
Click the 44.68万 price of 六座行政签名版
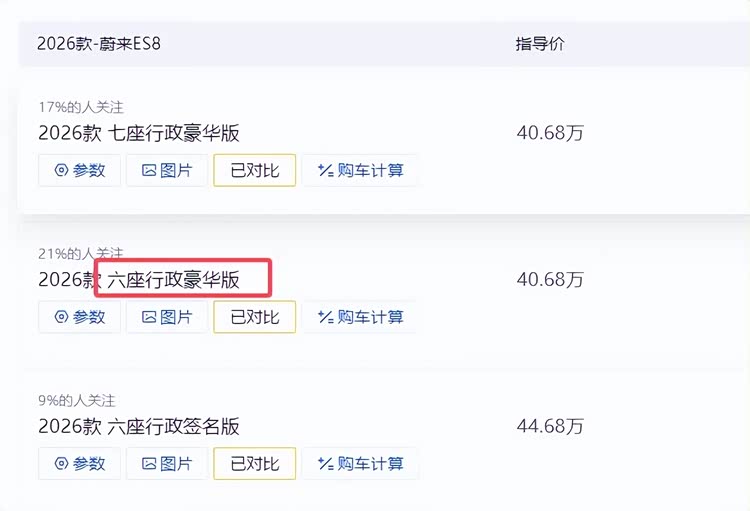tap(550, 427)
